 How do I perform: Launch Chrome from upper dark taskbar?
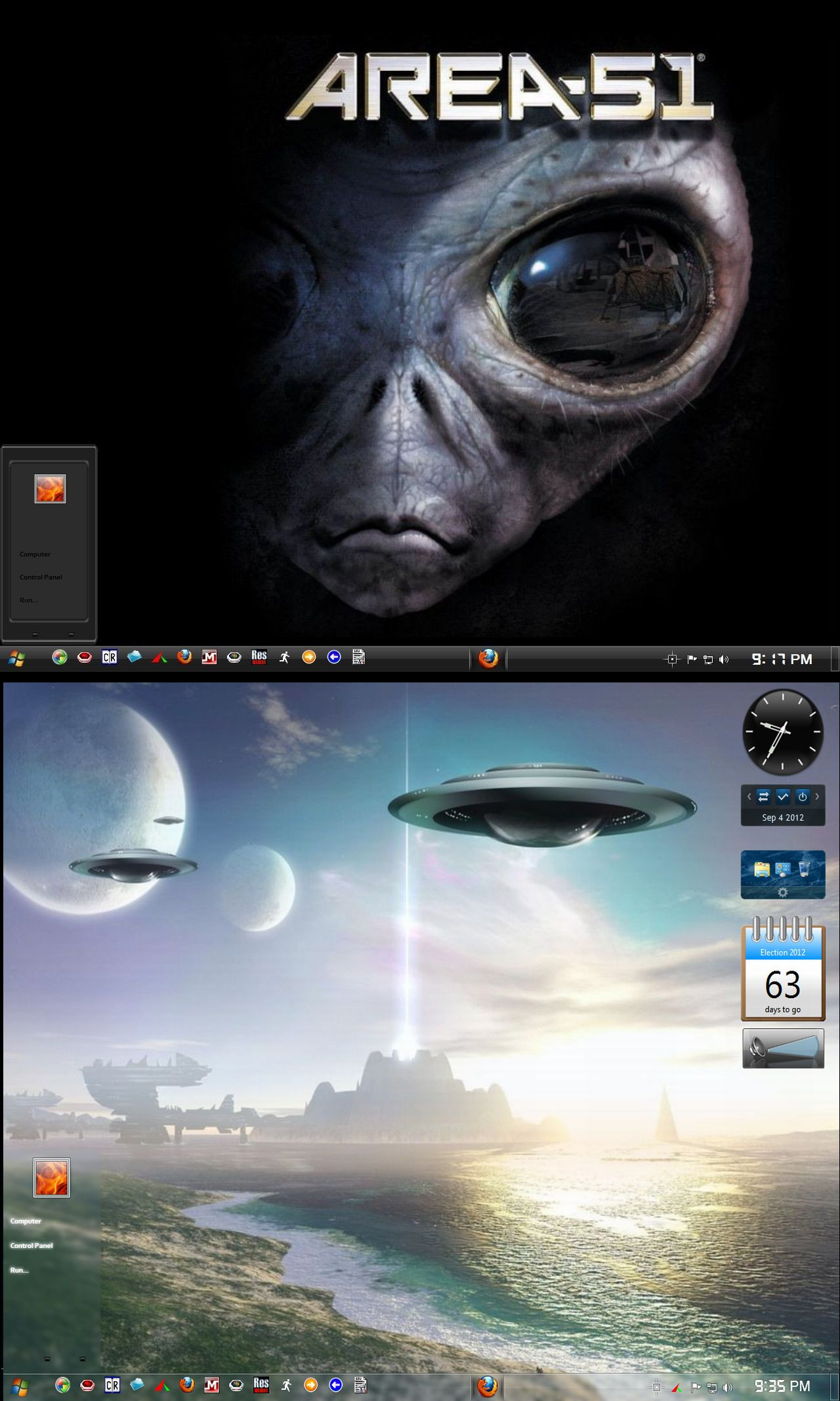60,657
